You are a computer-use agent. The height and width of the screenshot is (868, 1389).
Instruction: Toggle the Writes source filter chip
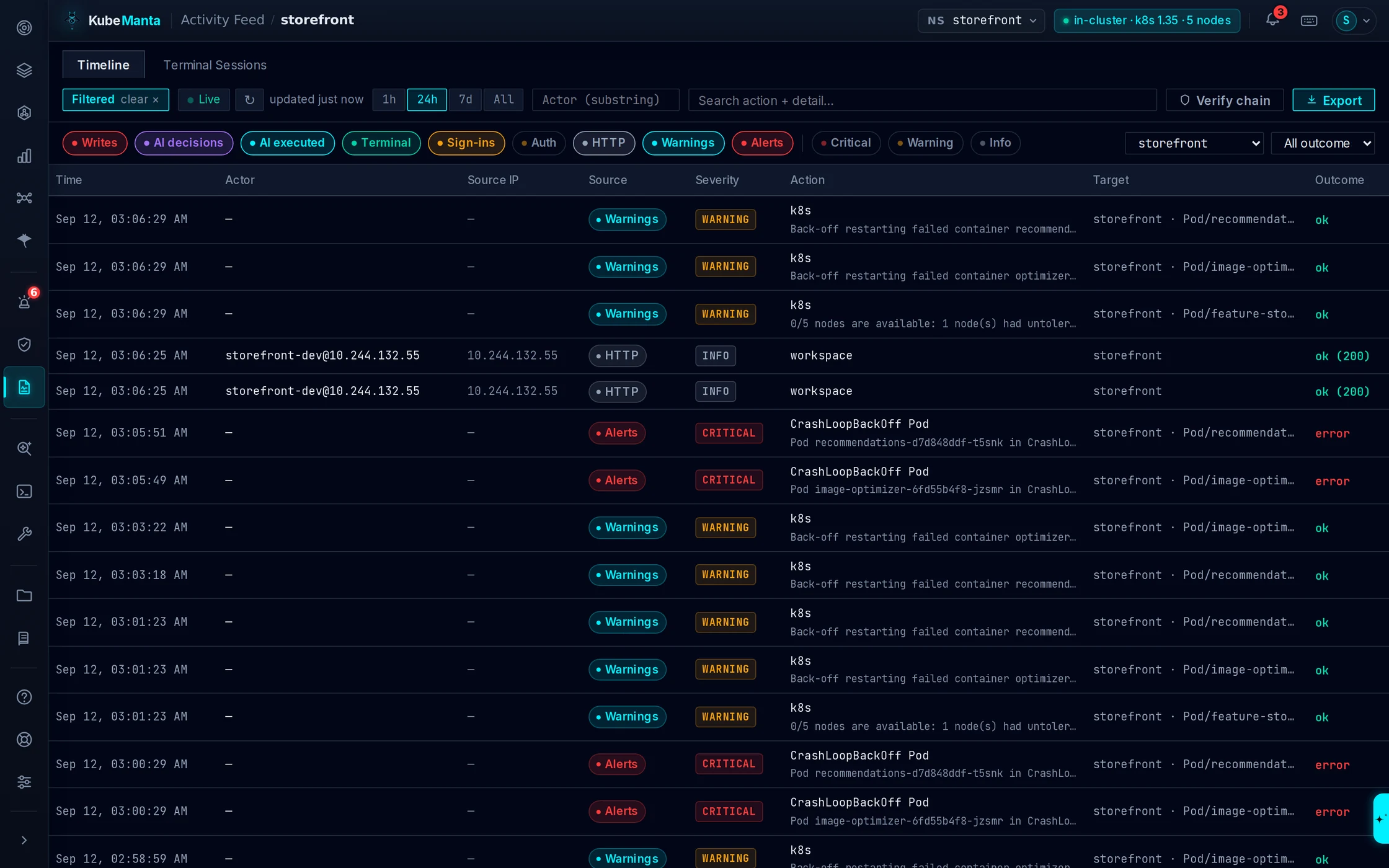(95, 143)
